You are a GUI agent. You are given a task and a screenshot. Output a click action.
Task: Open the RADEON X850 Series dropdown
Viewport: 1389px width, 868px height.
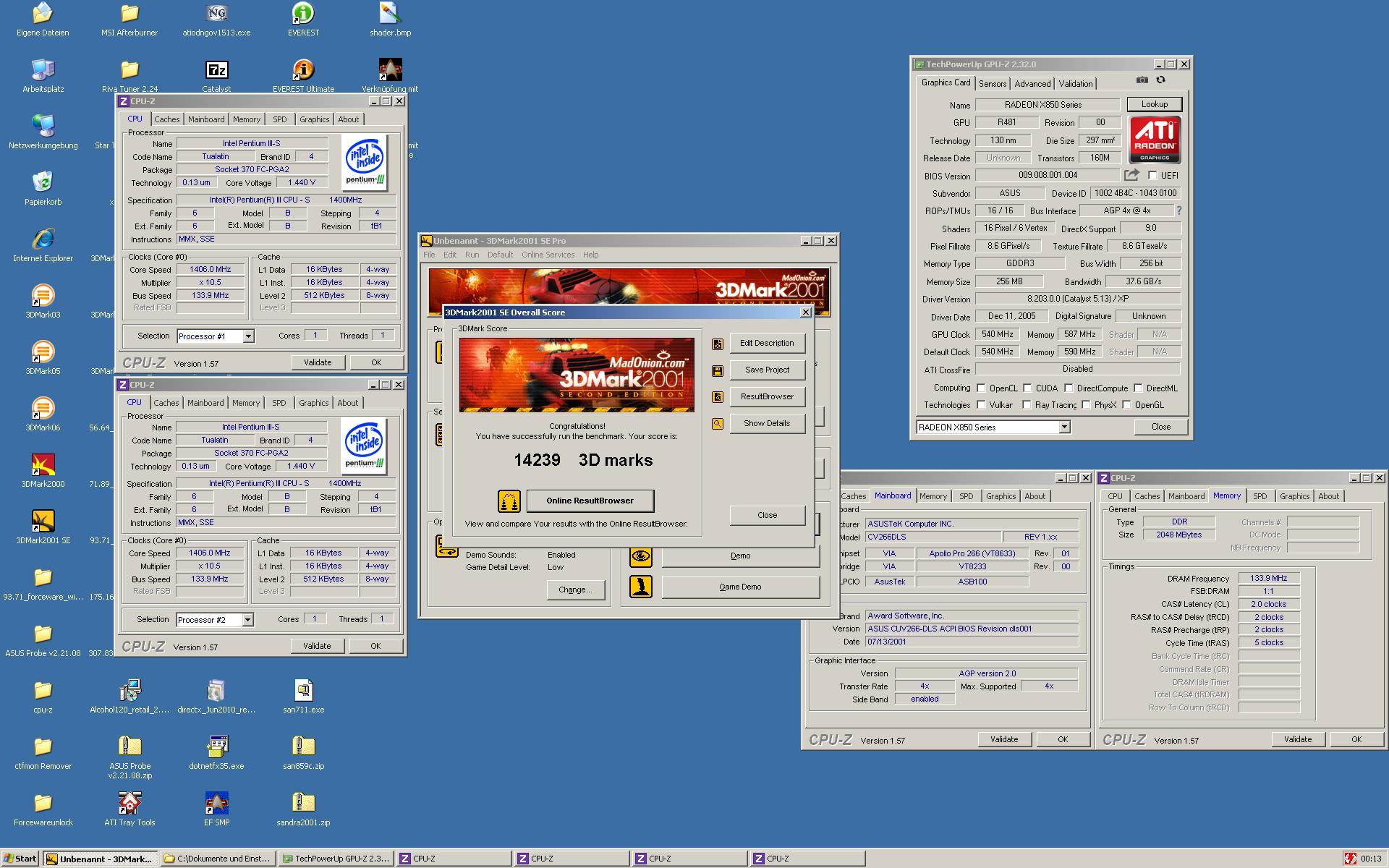[x=1064, y=427]
